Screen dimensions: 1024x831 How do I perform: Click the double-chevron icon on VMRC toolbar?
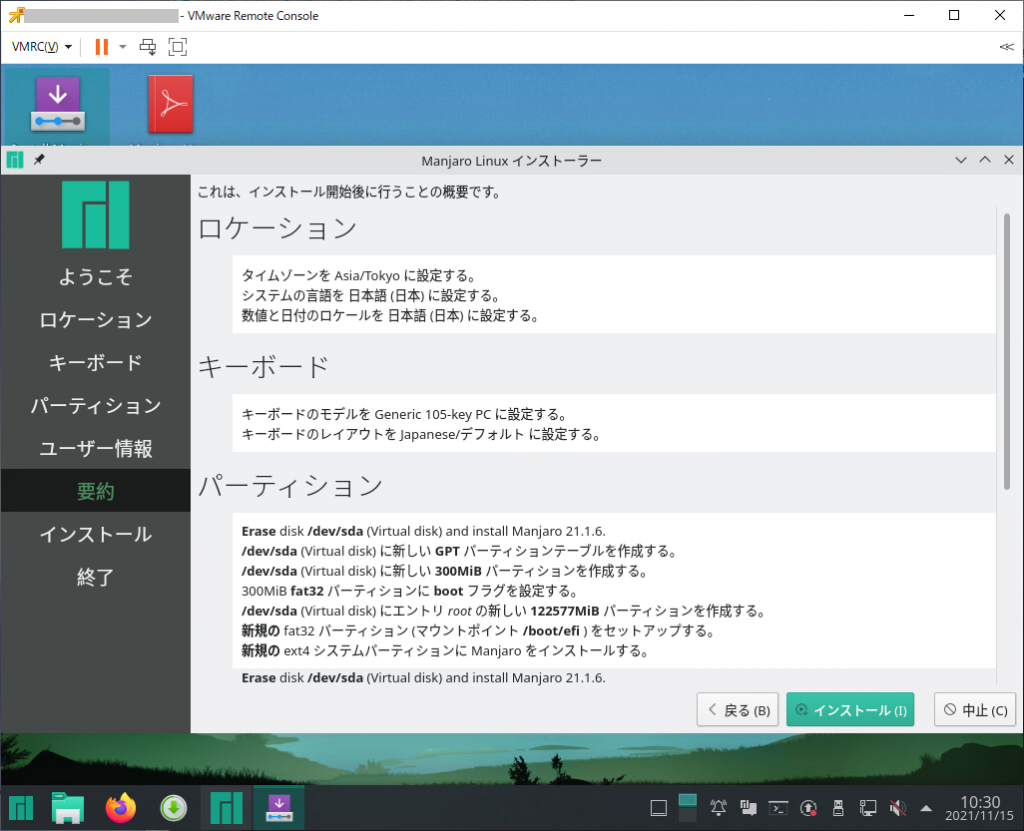click(x=1006, y=47)
